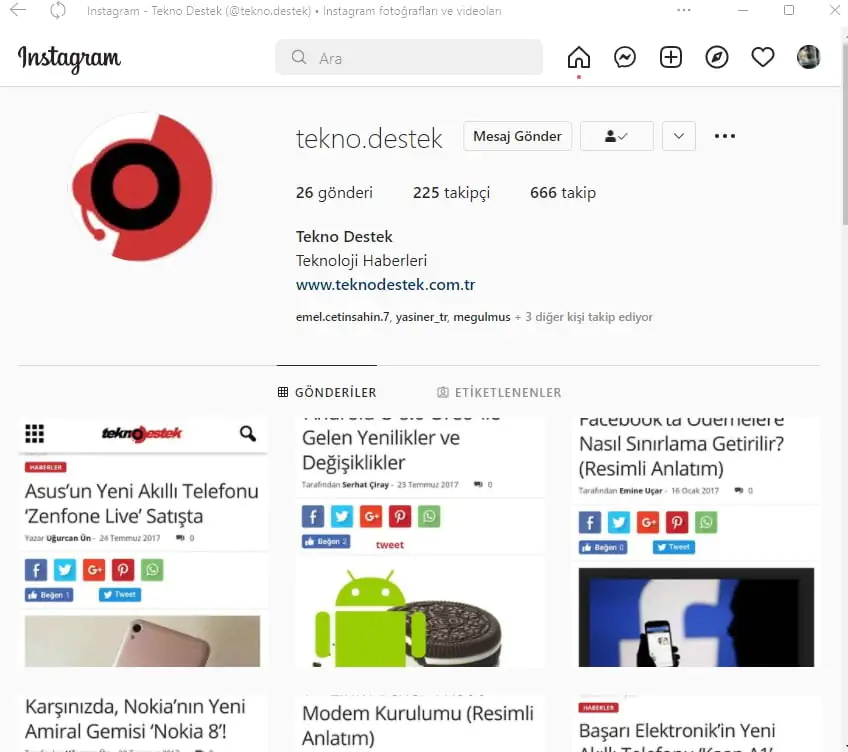The height and width of the screenshot is (752, 848).
Task: Open Android Oreo Yenilikler post thumbnail
Action: (x=420, y=542)
